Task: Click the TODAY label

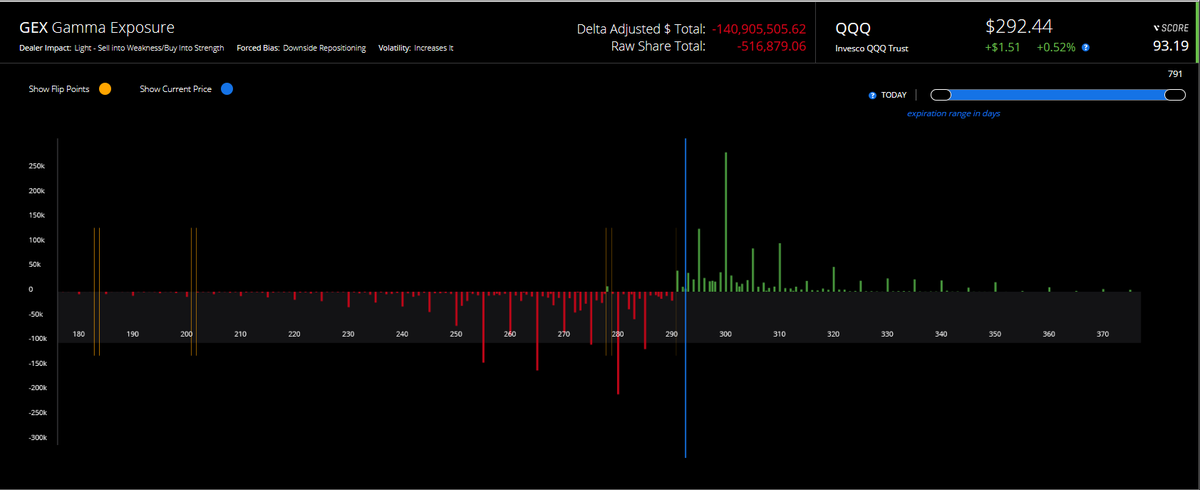Action: point(894,95)
